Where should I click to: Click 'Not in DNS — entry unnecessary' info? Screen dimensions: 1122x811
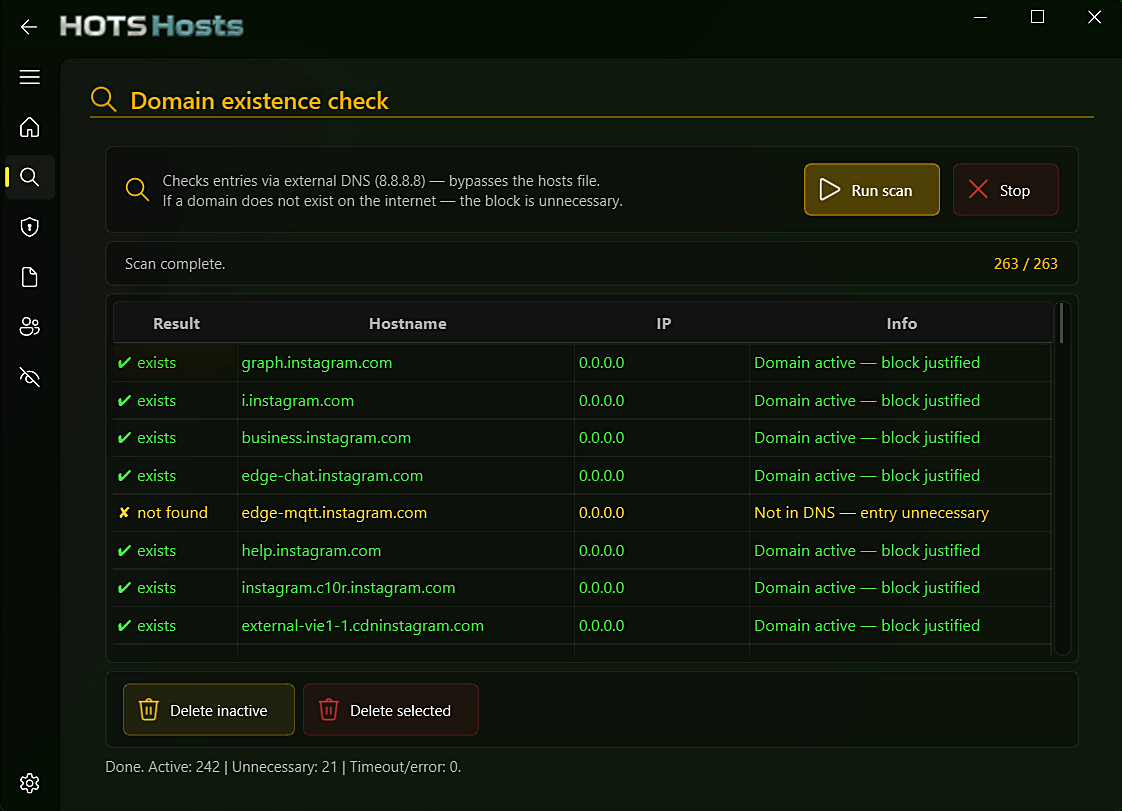[x=872, y=513]
